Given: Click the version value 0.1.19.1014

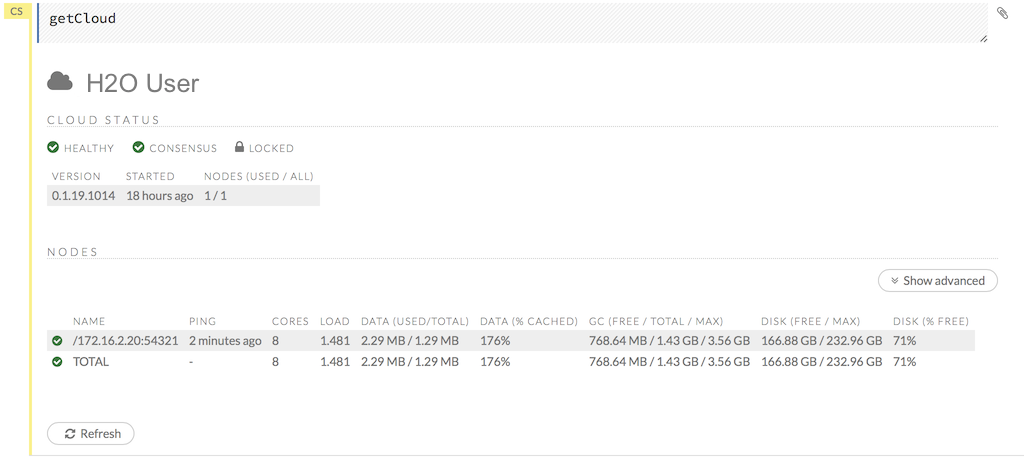Looking at the screenshot, I should [83, 196].
